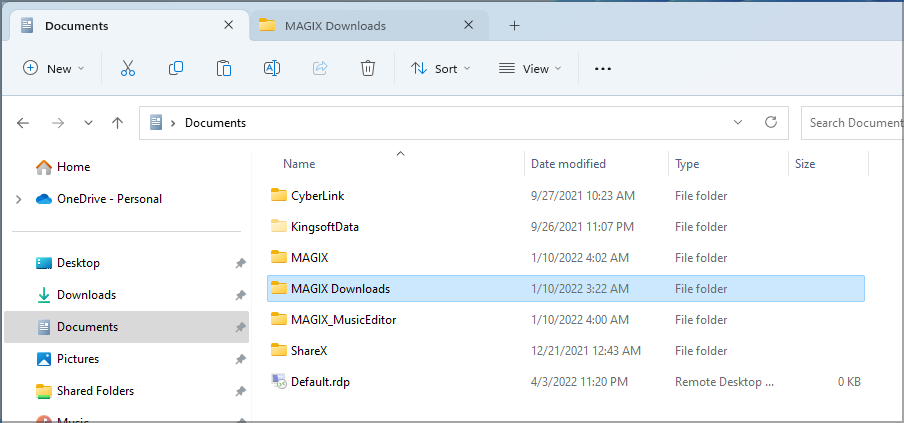Click the document icon in address bar

point(156,122)
